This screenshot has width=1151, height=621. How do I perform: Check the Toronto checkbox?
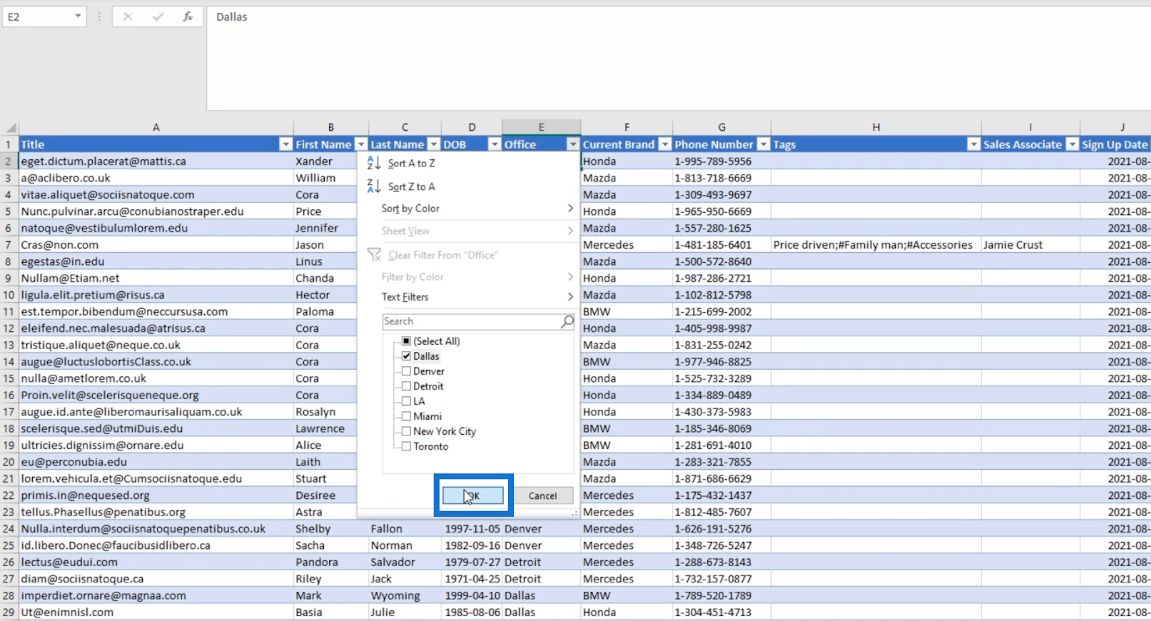(406, 446)
